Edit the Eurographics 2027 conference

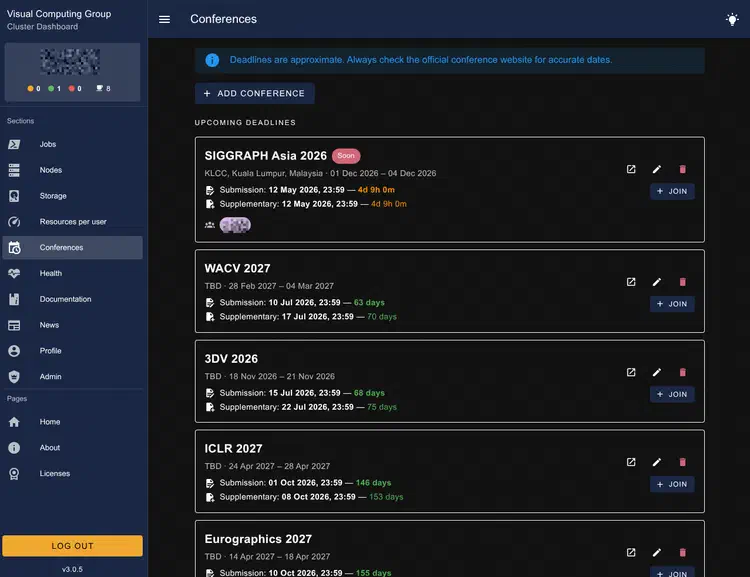657,553
